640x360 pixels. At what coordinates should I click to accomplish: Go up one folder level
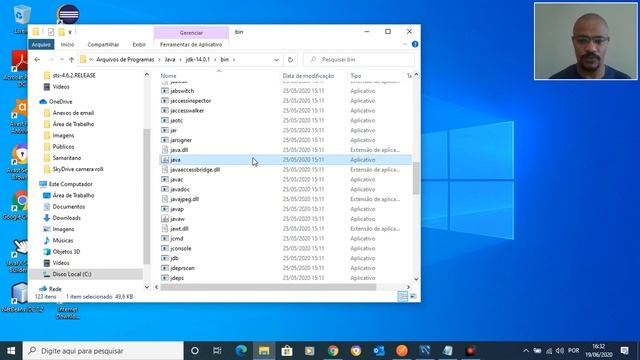click(x=71, y=60)
